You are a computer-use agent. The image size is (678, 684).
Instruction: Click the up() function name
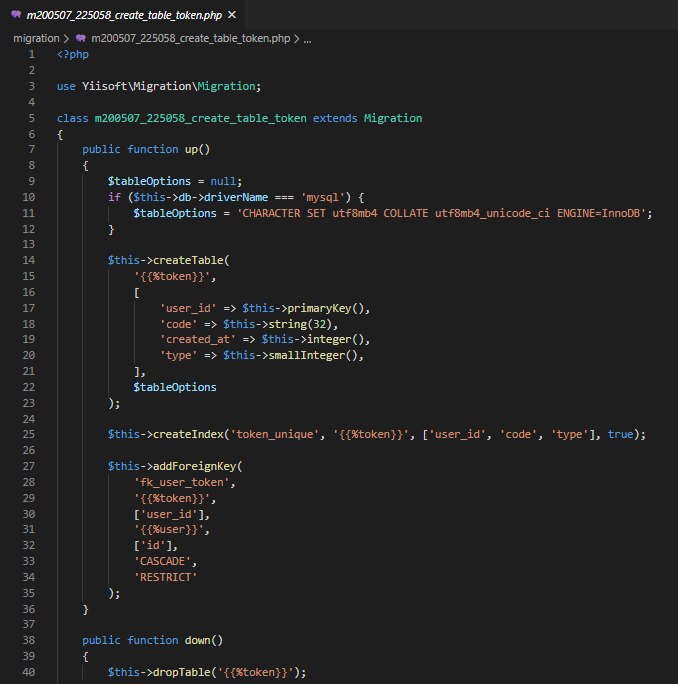pos(197,150)
